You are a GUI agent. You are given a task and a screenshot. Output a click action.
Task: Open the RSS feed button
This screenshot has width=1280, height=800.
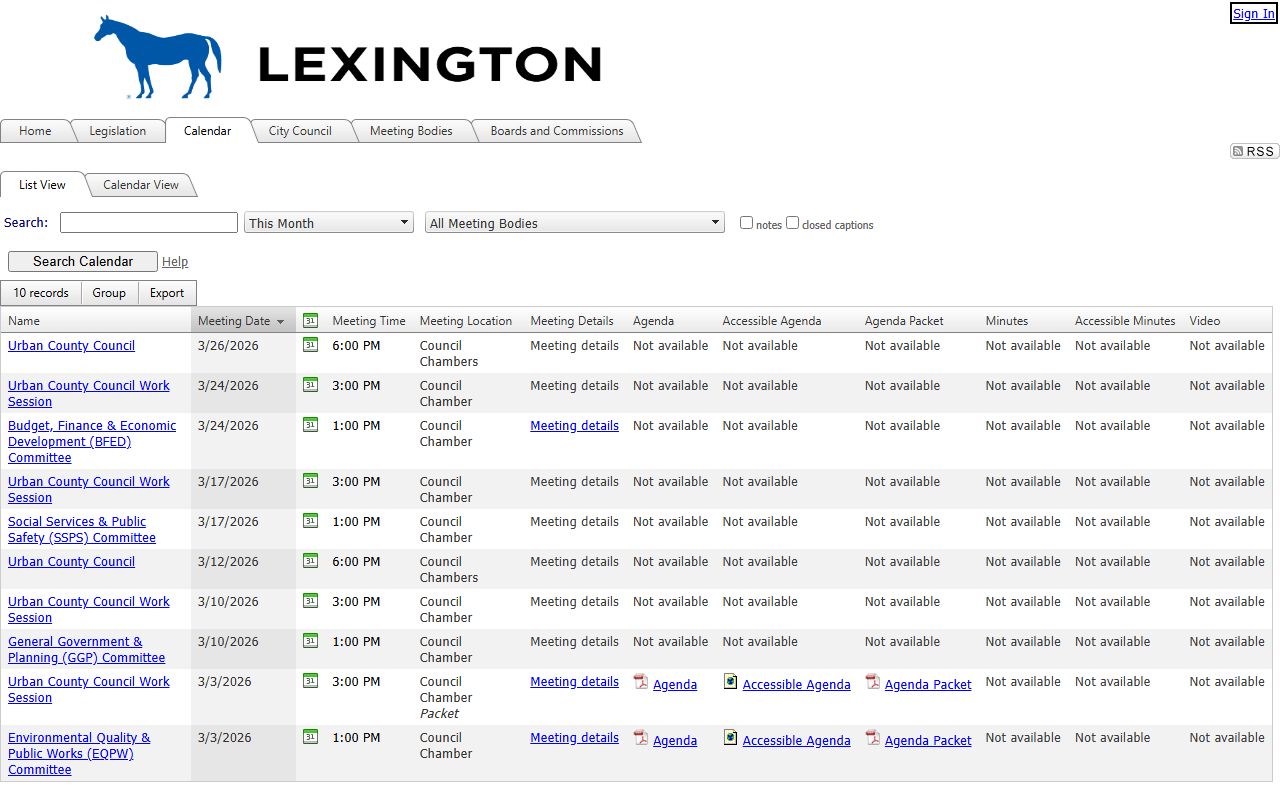click(1254, 151)
